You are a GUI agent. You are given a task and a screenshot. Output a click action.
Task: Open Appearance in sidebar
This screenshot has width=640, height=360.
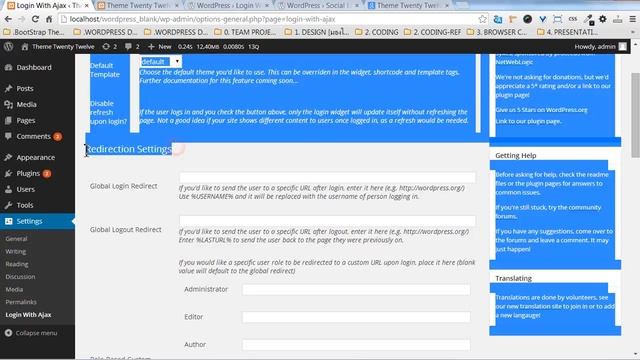(37, 157)
